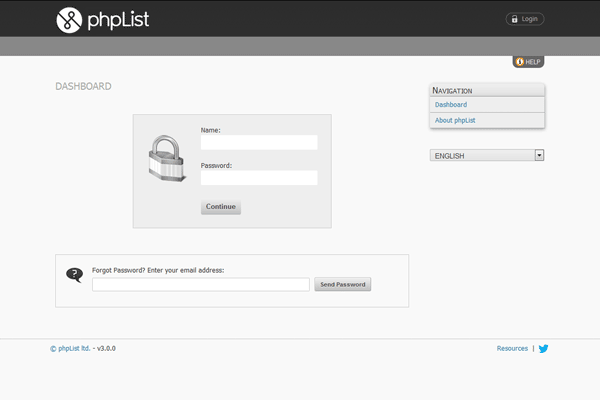Focus the Name input field
The height and width of the screenshot is (400, 600).
pyautogui.click(x=259, y=143)
